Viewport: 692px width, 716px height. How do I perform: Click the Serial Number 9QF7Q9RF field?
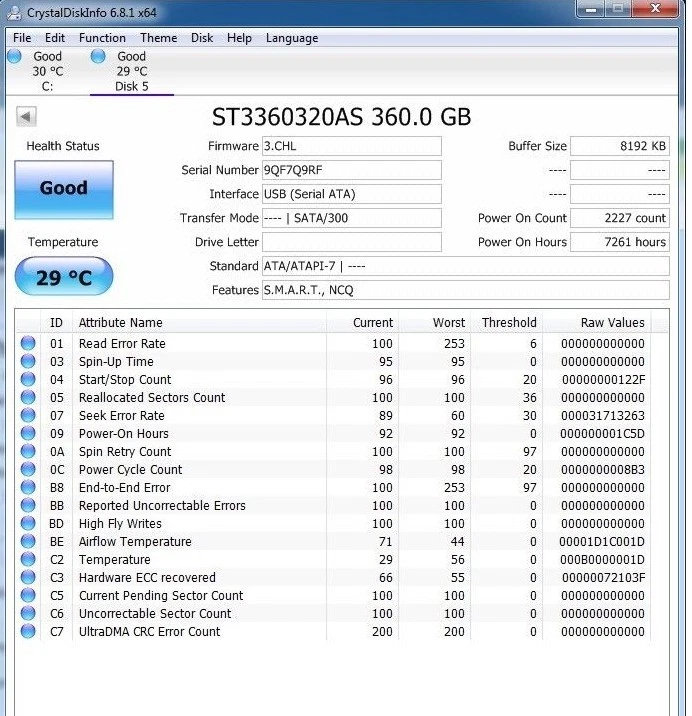[352, 170]
